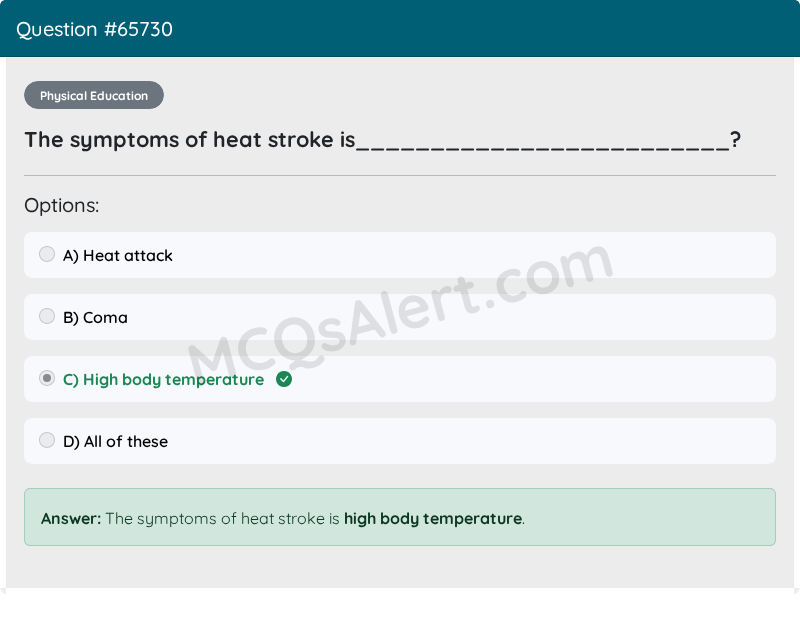Click the B) Coma option text
This screenshot has height=618, width=800.
click(95, 317)
